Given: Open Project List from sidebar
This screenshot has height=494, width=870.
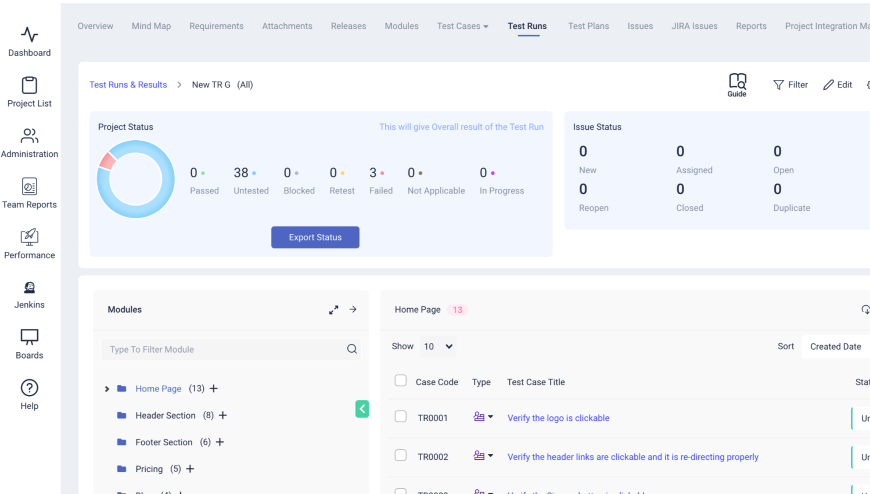Looking at the screenshot, I should coord(29,92).
